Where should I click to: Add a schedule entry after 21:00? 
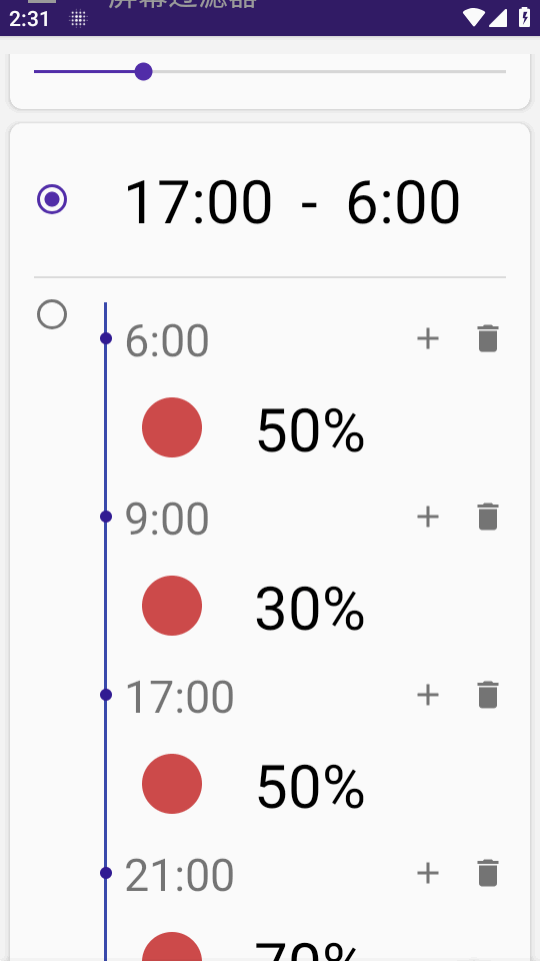[428, 873]
